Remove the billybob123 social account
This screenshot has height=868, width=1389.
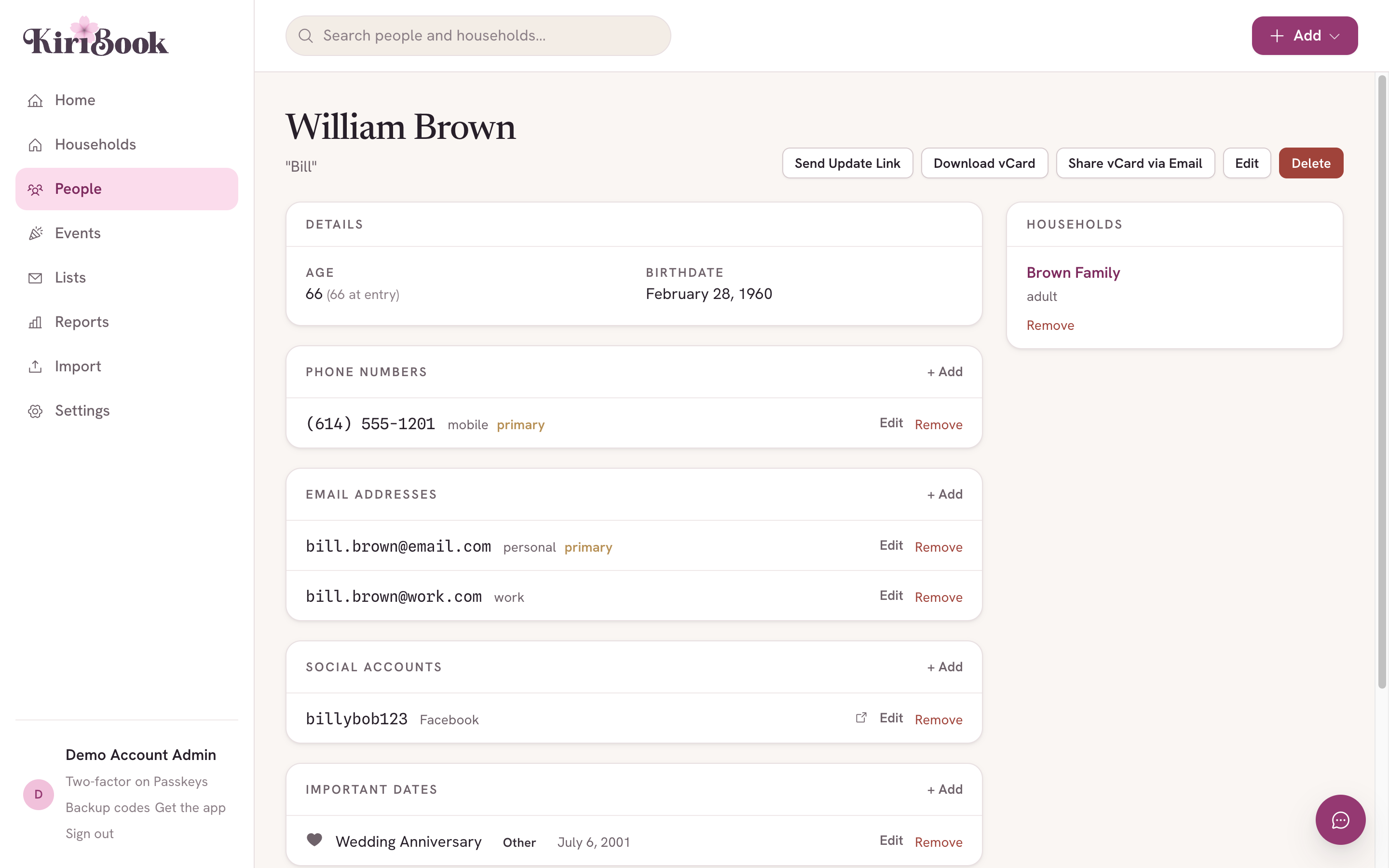click(x=939, y=720)
